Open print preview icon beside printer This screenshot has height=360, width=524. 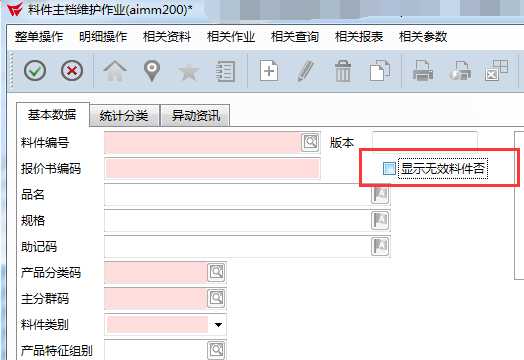click(x=460, y=71)
